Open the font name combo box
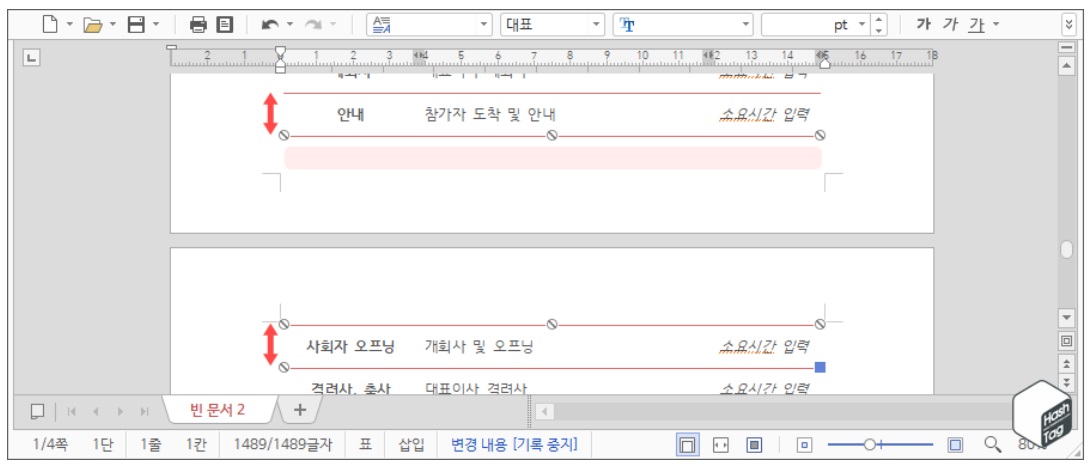Viewport: 1090px width, 466px height. [683, 25]
